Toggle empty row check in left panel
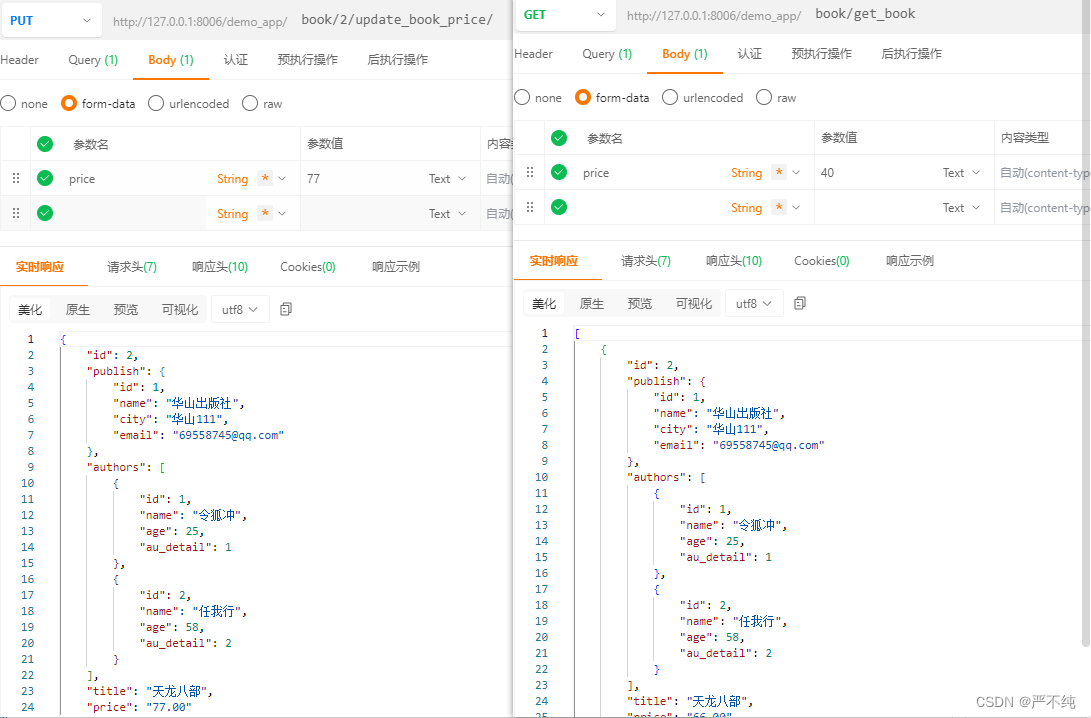This screenshot has width=1091, height=718. 45,213
